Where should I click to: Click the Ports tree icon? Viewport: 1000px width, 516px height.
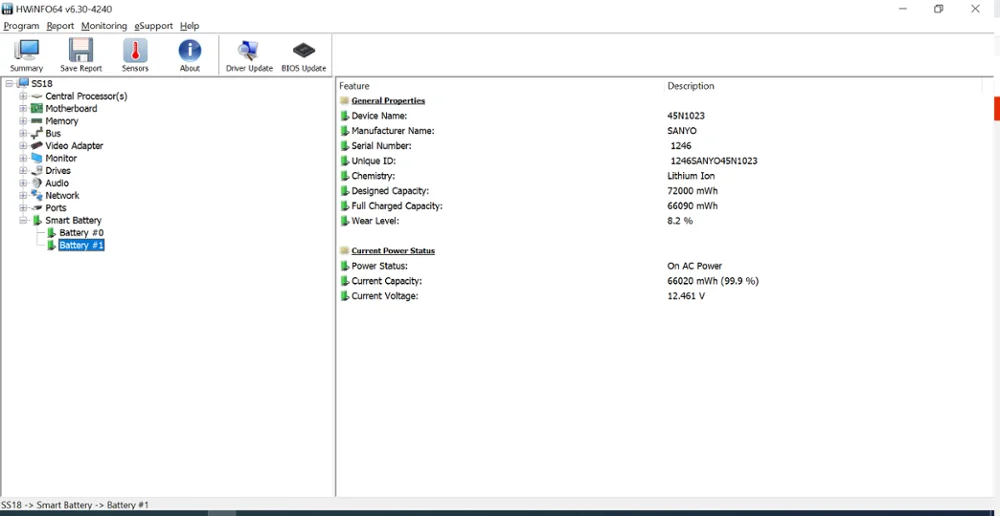[x=36, y=208]
